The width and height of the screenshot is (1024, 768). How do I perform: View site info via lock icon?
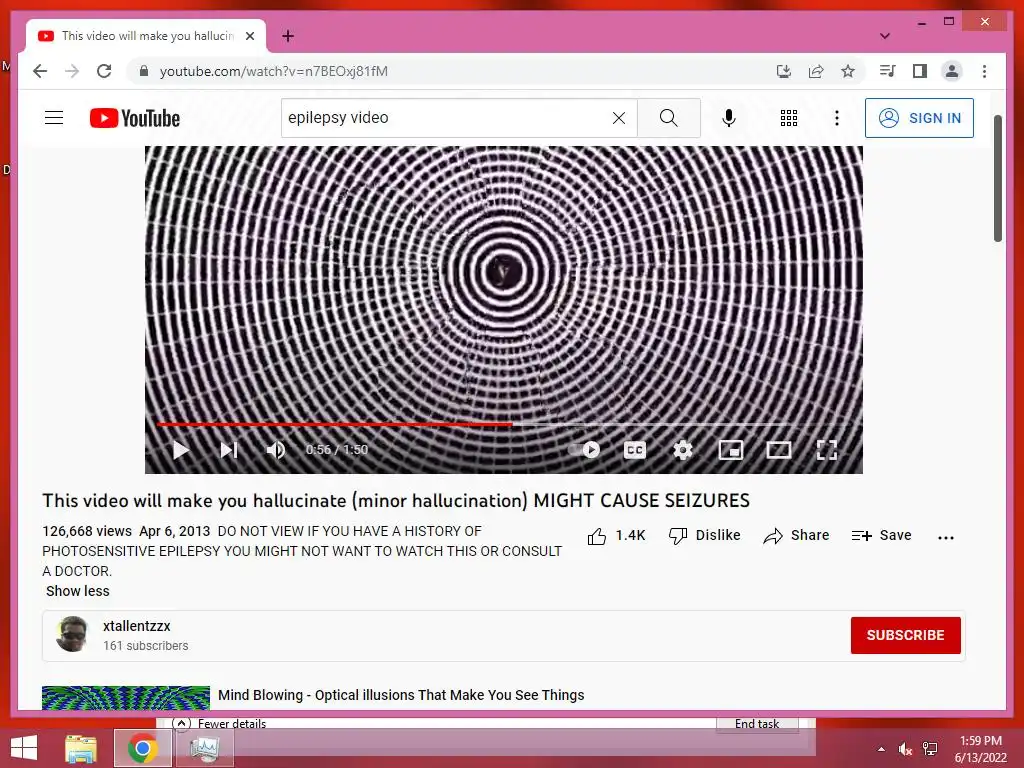coord(144,71)
